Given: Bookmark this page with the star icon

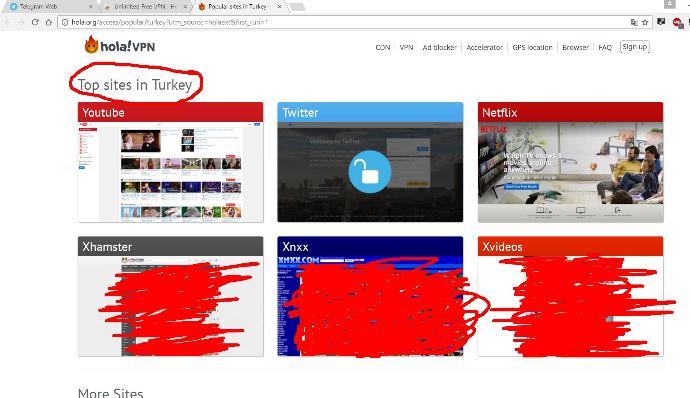Looking at the screenshot, I should 645,22.
